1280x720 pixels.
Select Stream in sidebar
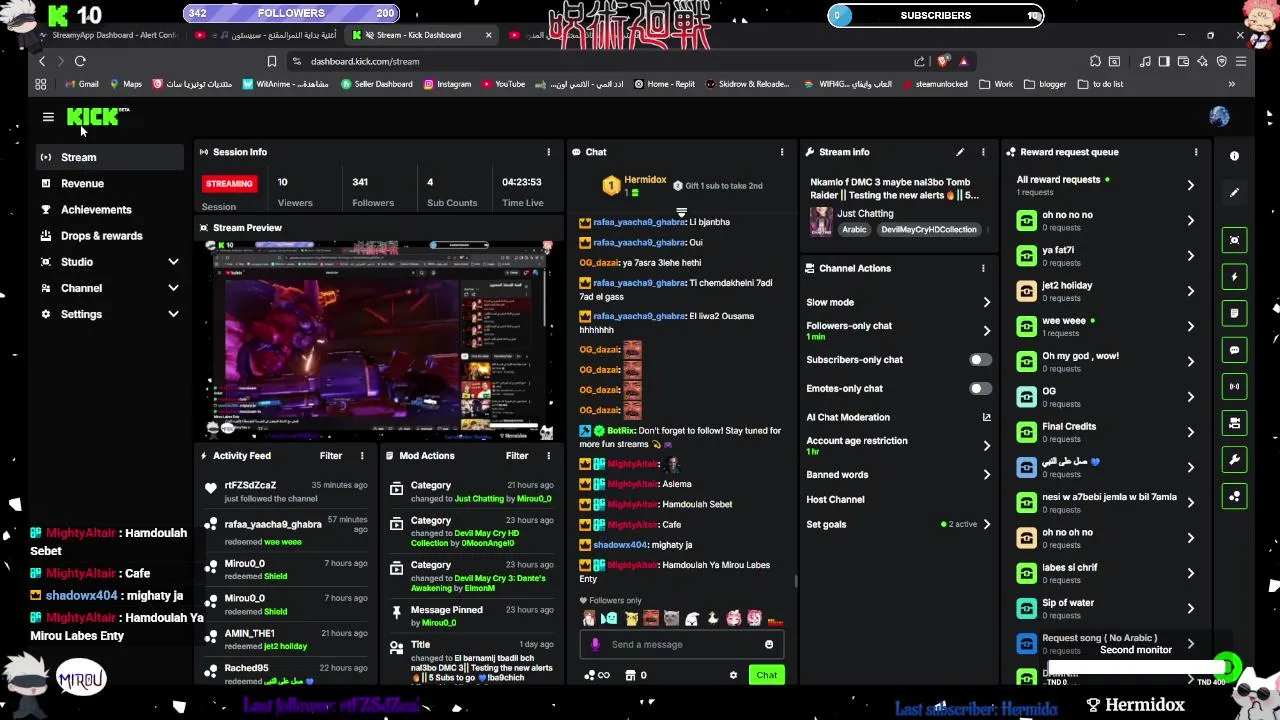[111, 157]
